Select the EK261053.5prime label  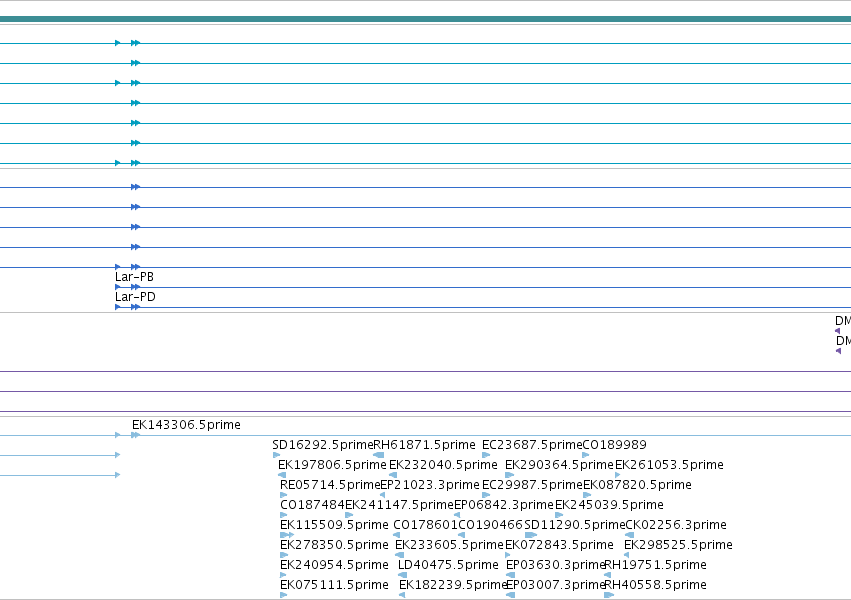(x=669, y=465)
